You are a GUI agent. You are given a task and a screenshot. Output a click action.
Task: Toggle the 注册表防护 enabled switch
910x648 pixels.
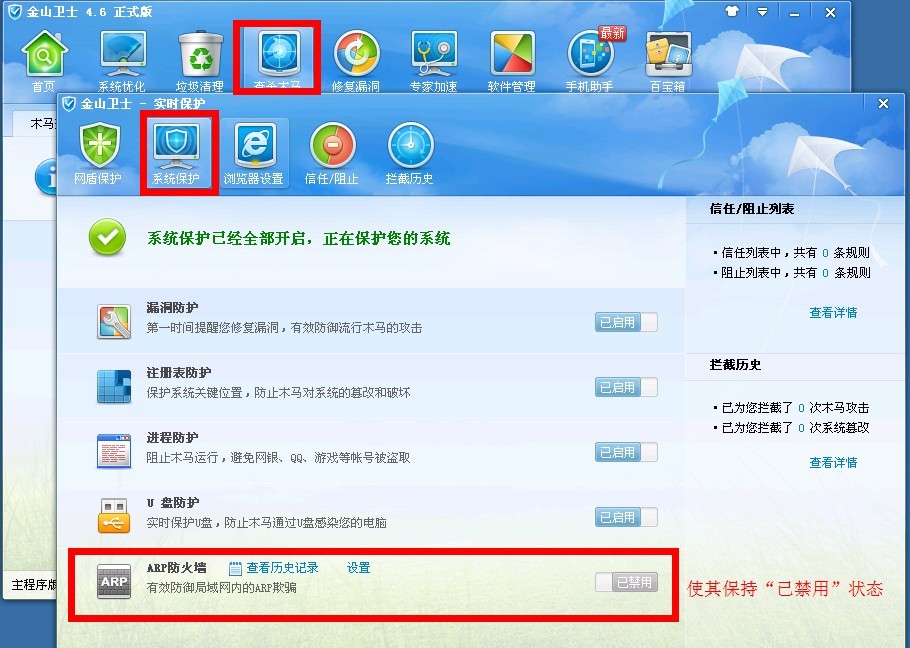(626, 387)
